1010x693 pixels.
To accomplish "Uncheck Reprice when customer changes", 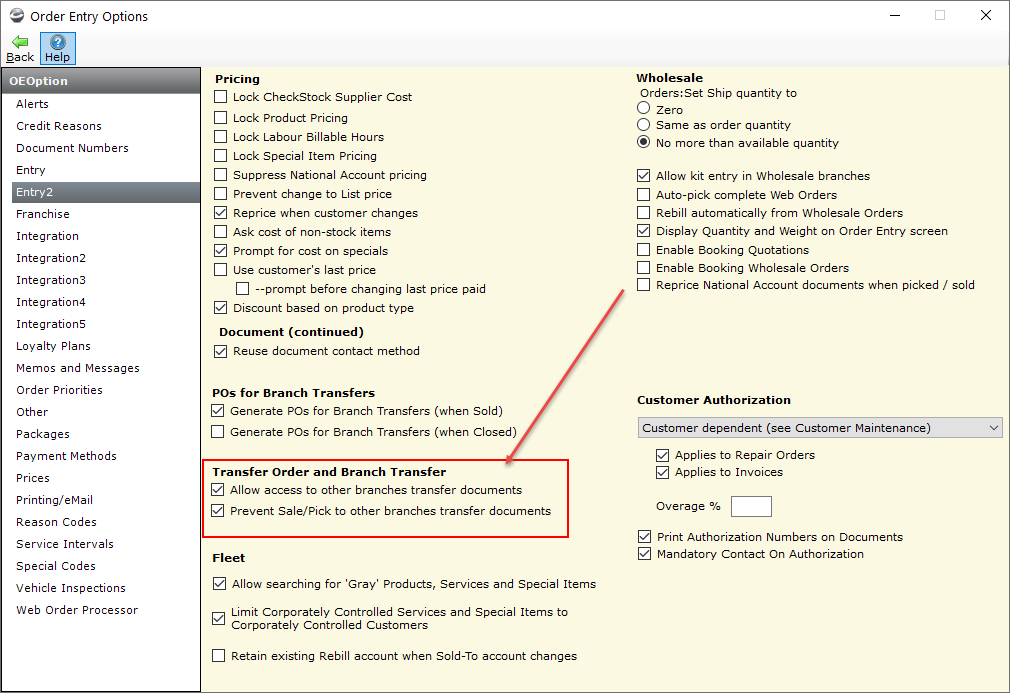I will point(220,213).
